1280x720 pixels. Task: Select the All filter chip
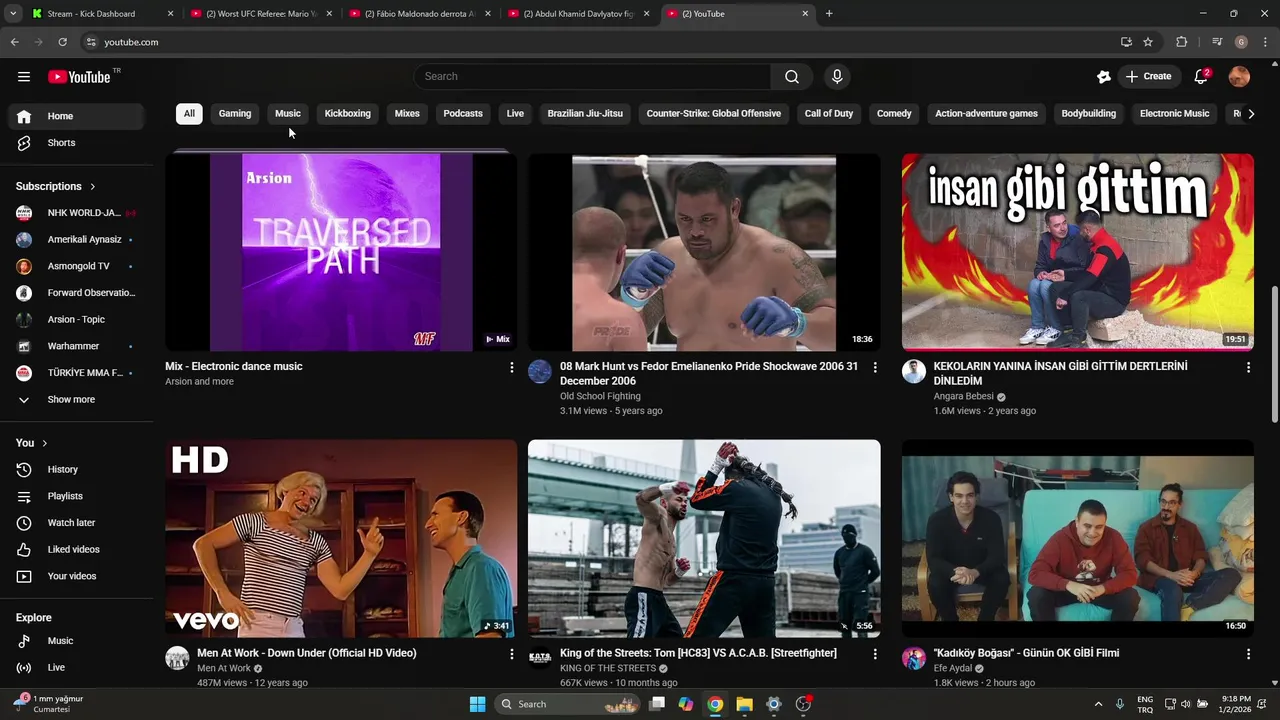click(189, 114)
